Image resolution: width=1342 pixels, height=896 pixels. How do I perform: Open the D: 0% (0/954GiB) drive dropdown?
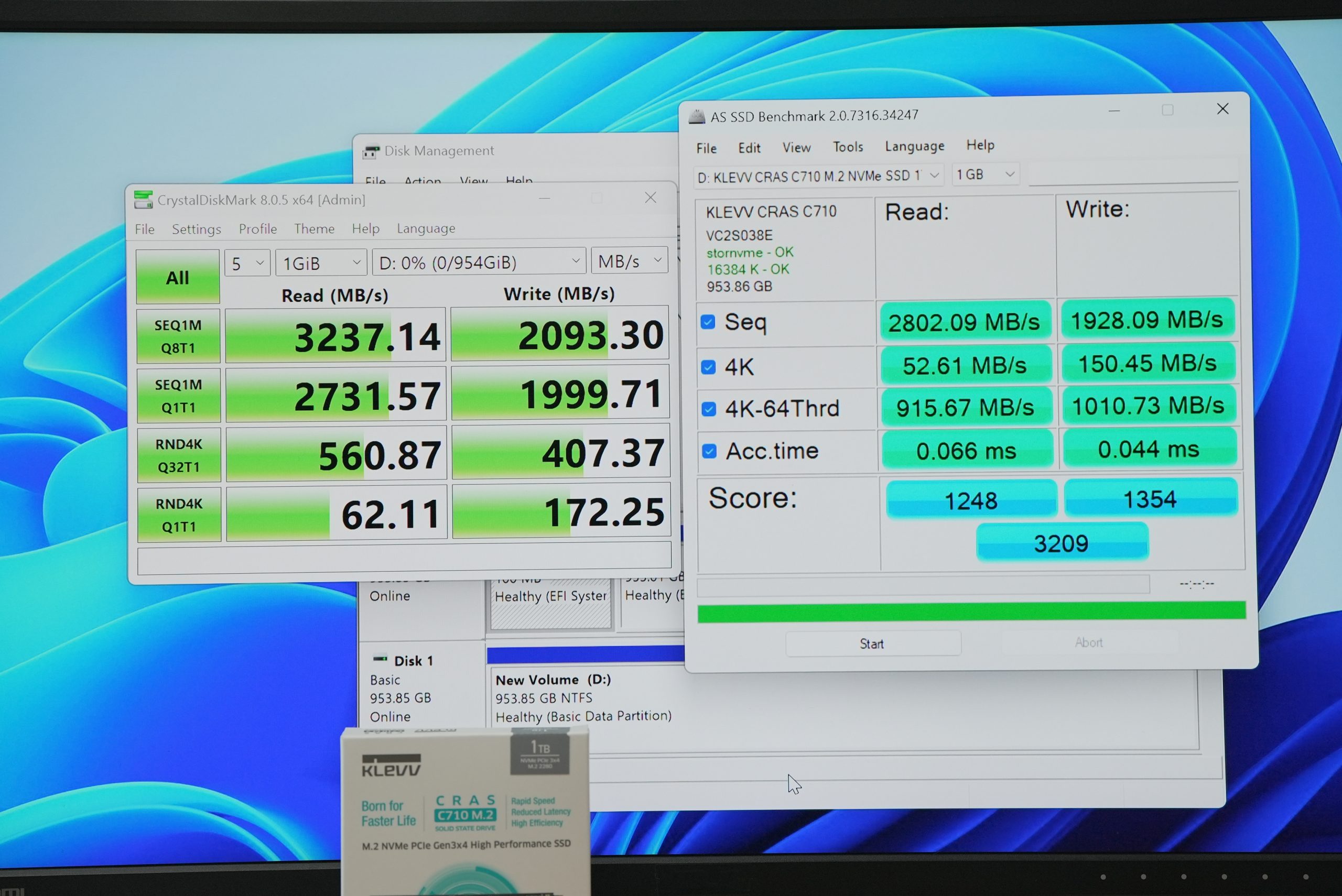(479, 261)
